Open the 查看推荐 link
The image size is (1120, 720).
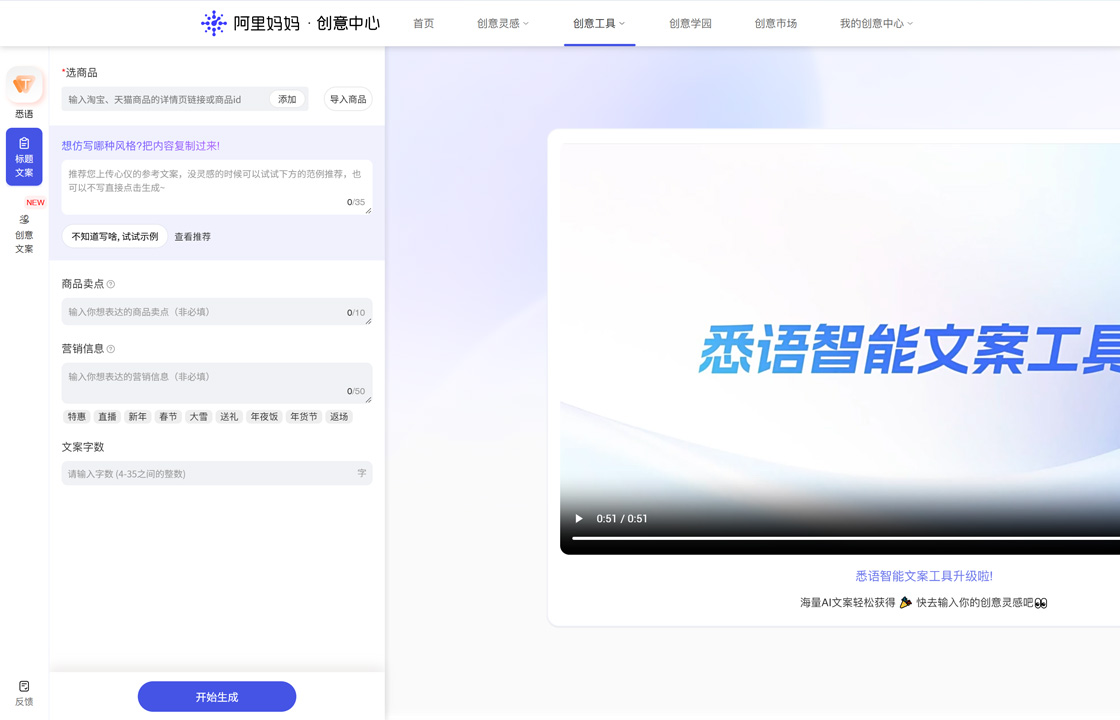tap(193, 236)
